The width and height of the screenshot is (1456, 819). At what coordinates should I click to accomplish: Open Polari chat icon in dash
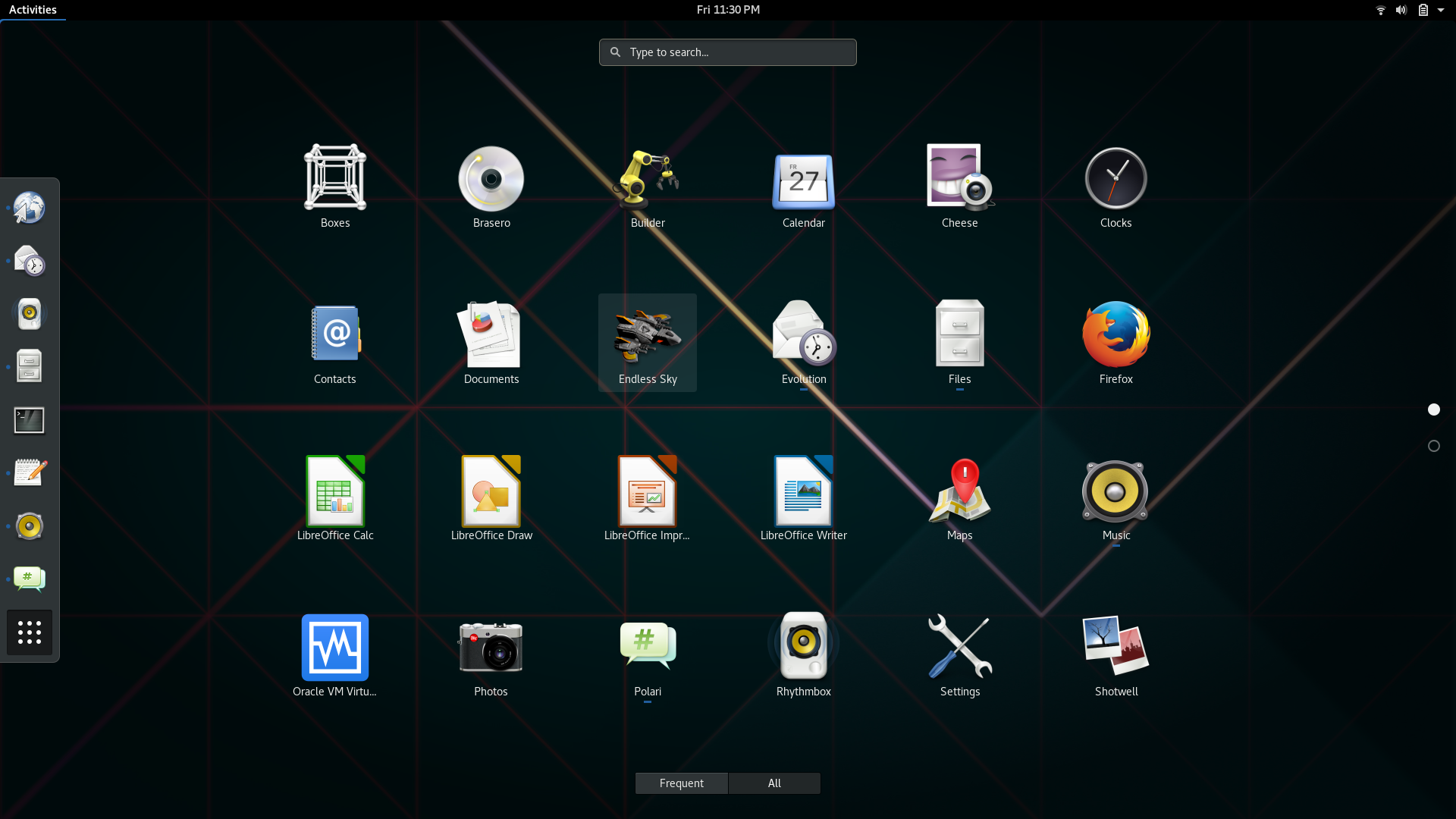[x=30, y=579]
